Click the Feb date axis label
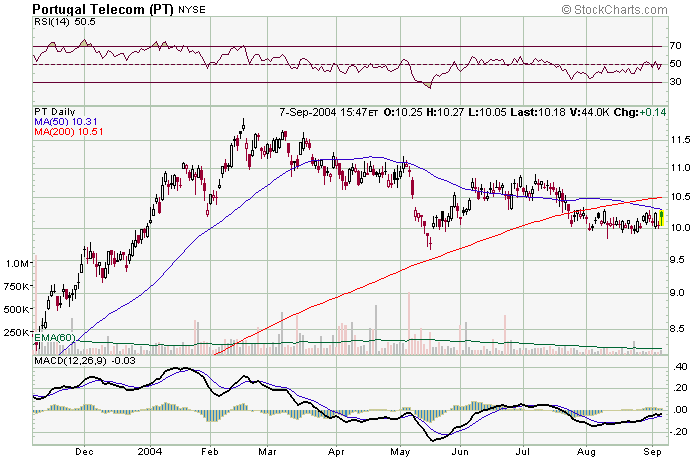This screenshot has height=462, width=700. 210,452
